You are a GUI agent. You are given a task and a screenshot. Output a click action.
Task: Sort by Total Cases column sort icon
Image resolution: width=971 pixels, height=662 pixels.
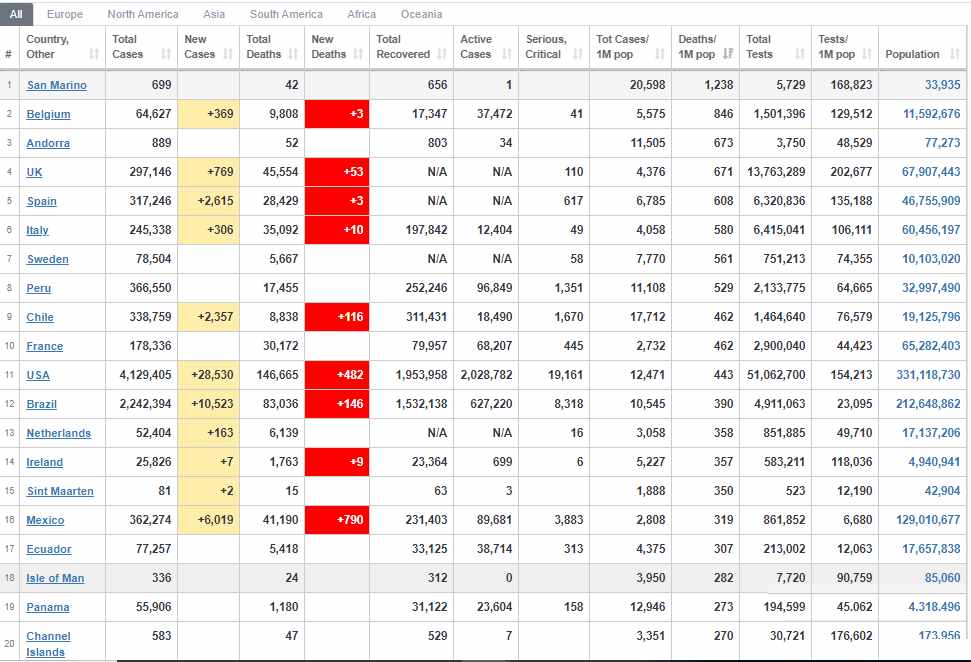166,54
